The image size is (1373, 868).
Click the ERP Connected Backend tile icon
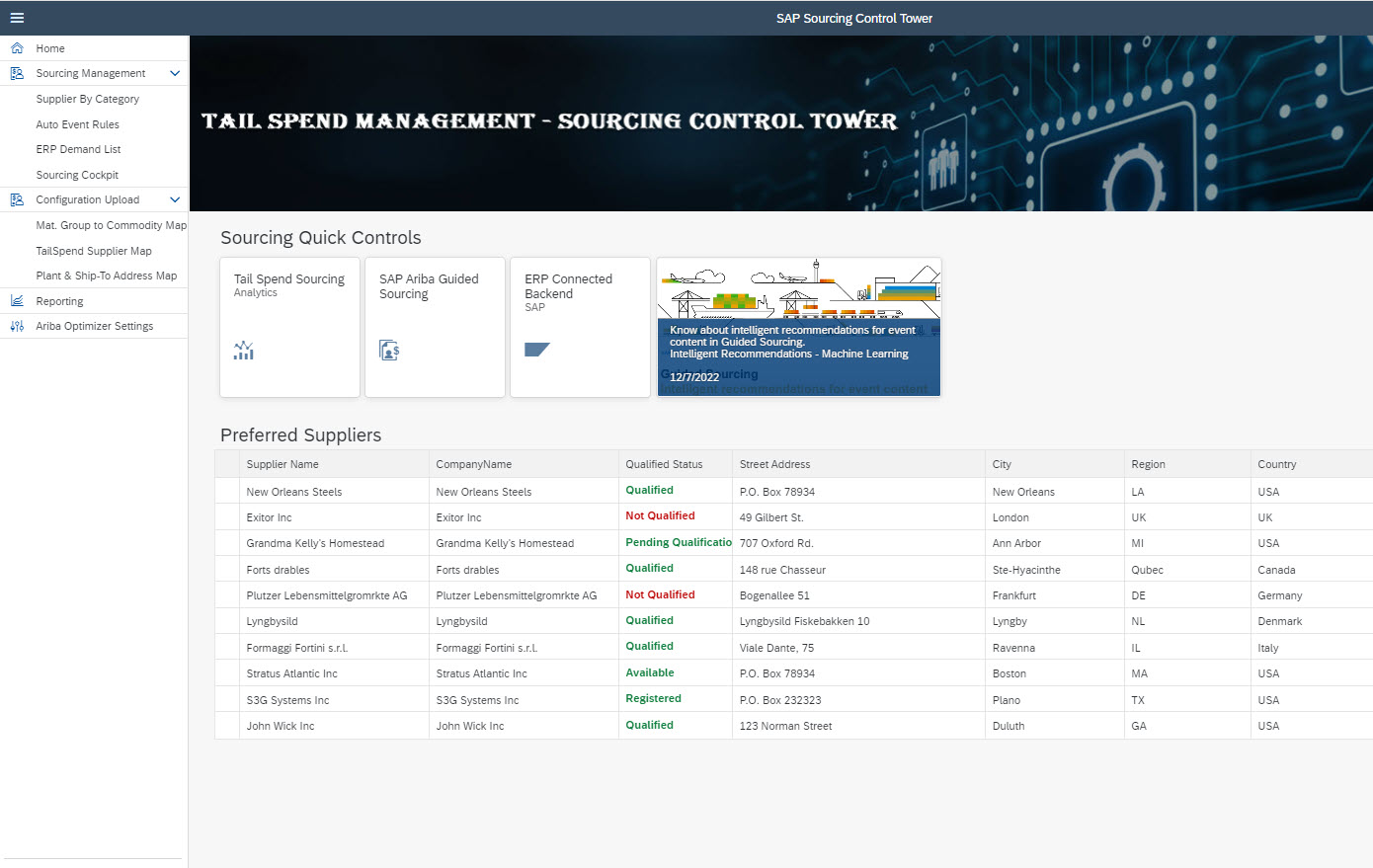click(x=537, y=350)
